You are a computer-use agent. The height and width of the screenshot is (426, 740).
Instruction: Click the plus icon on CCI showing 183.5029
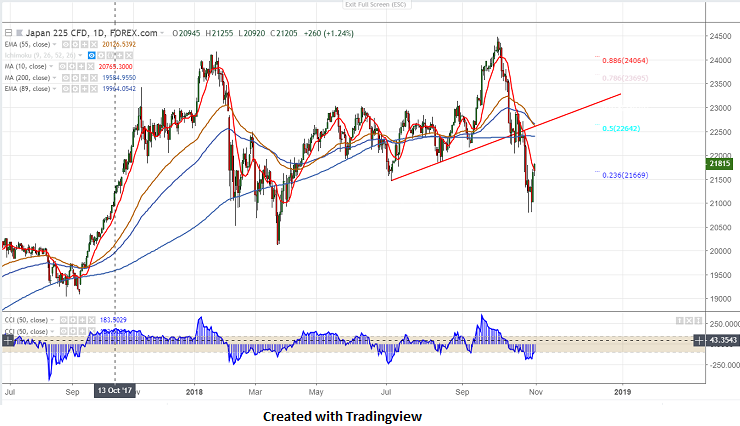[x=82, y=320]
